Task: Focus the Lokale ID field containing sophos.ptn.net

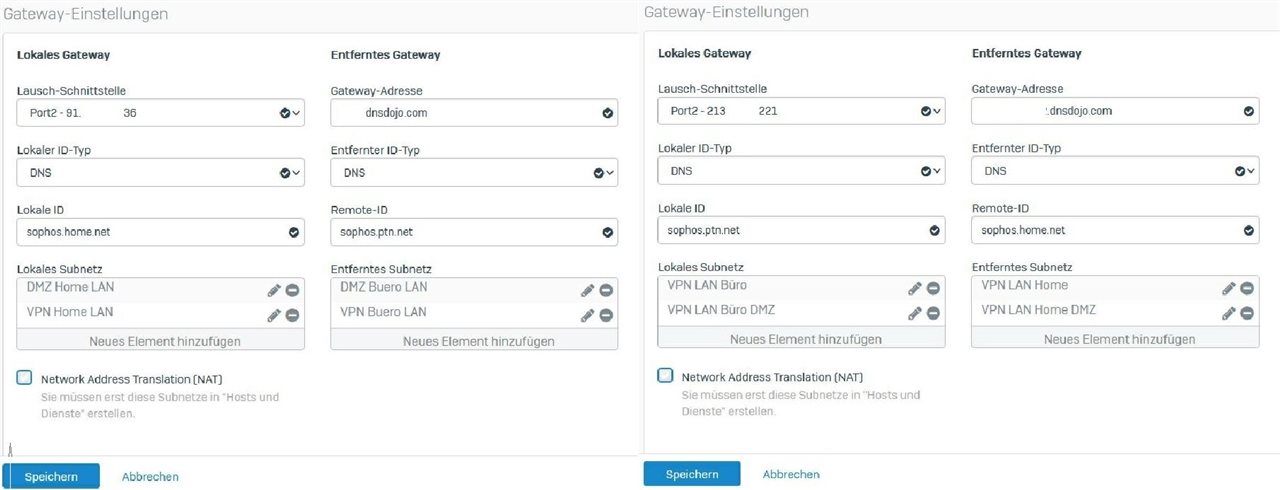Action: pos(801,230)
